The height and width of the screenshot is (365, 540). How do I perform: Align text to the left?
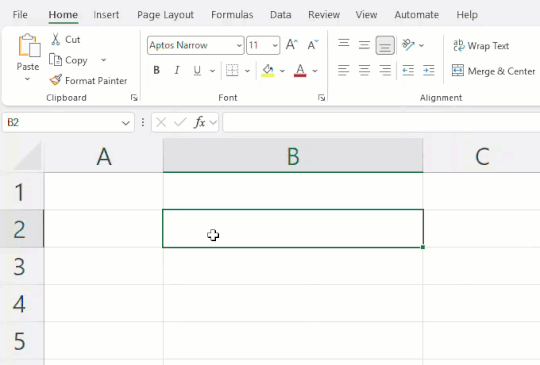point(343,70)
